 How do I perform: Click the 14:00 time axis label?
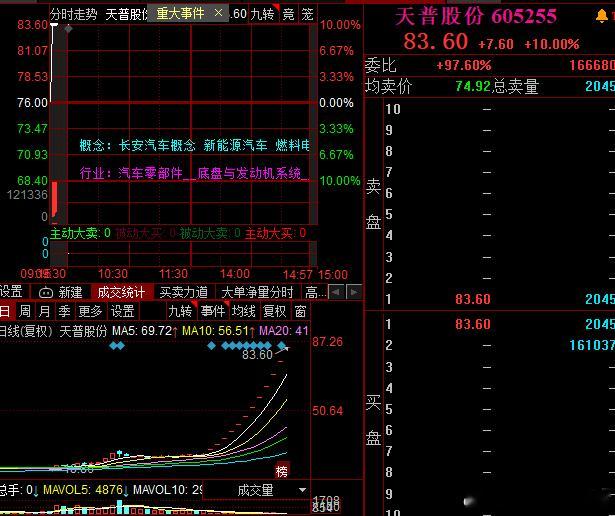[235, 274]
